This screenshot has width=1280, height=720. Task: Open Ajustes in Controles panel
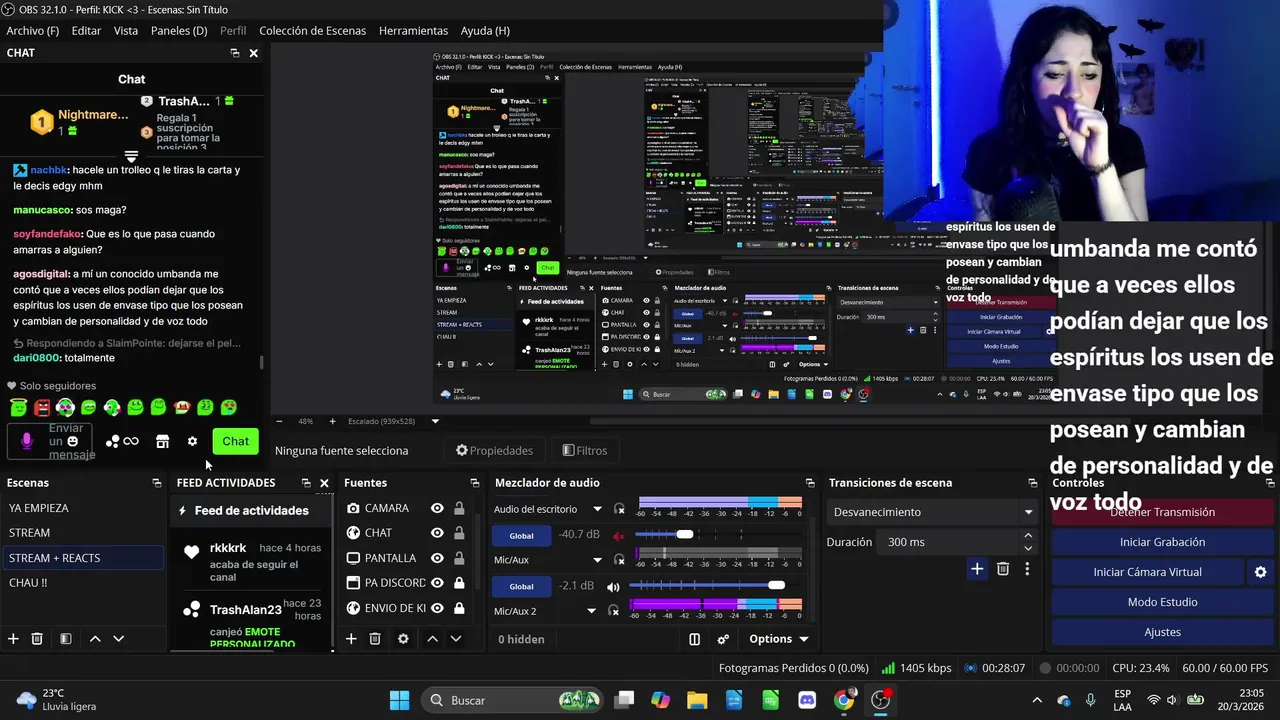pos(1162,632)
